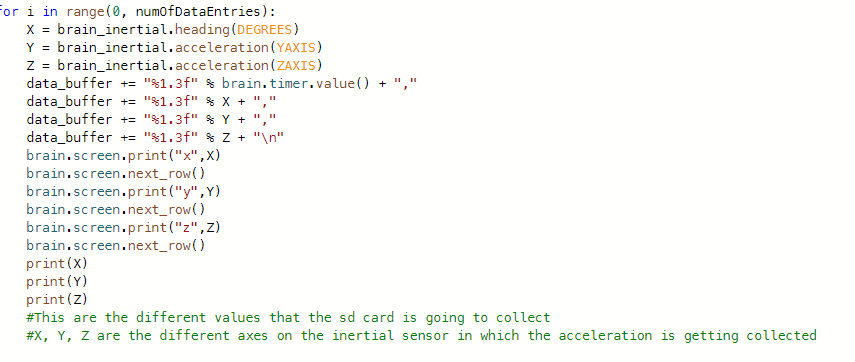Click brain.screen.print("x",X) line
This screenshot has width=855, height=362.
click(123, 155)
